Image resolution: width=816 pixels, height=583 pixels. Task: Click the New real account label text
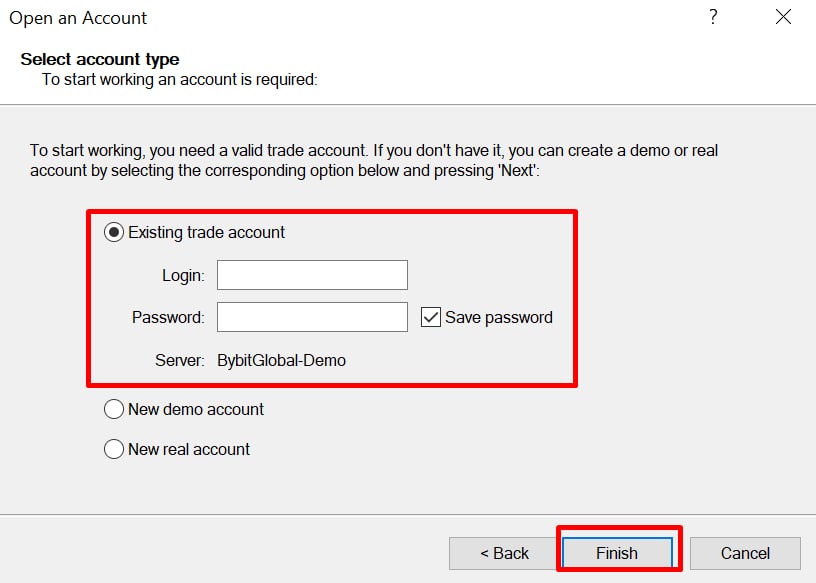click(189, 449)
